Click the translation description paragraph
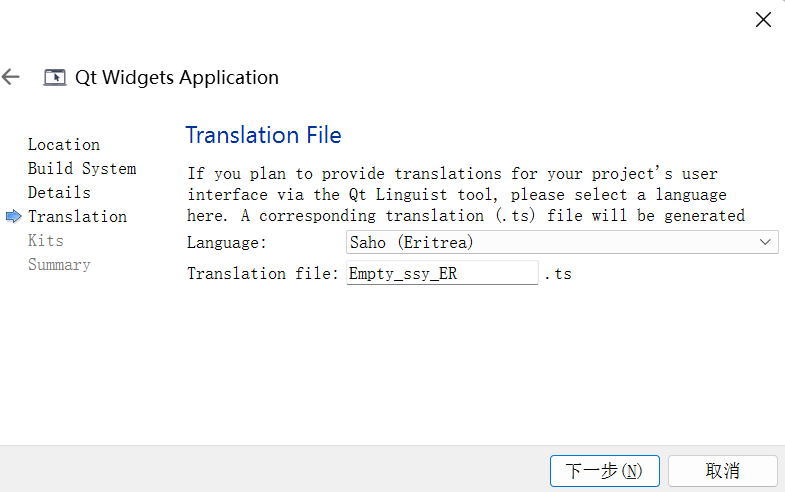 [466, 195]
